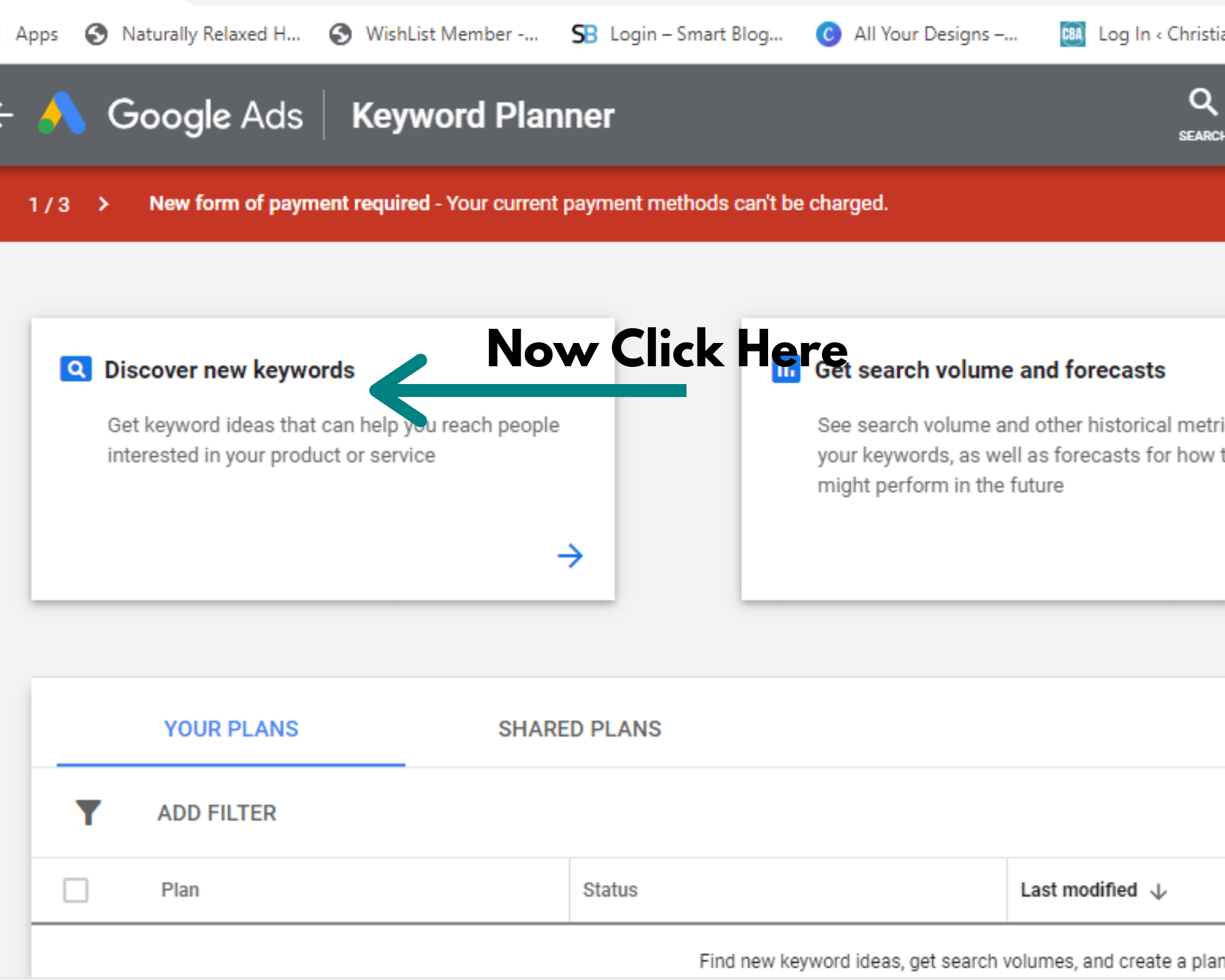Click the Plan column header
1225x980 pixels.
click(x=180, y=890)
